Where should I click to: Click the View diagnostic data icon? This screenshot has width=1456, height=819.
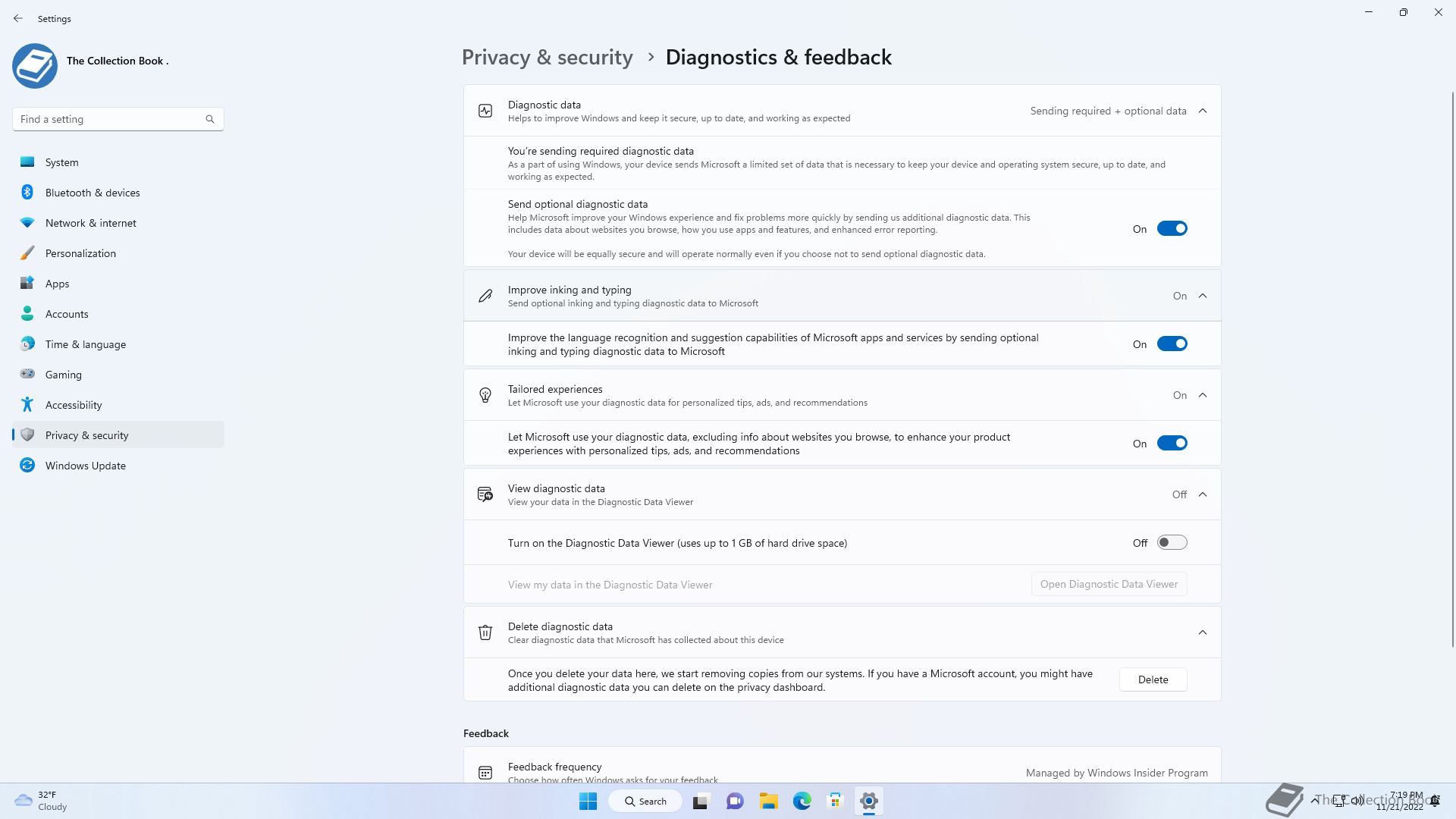[485, 494]
